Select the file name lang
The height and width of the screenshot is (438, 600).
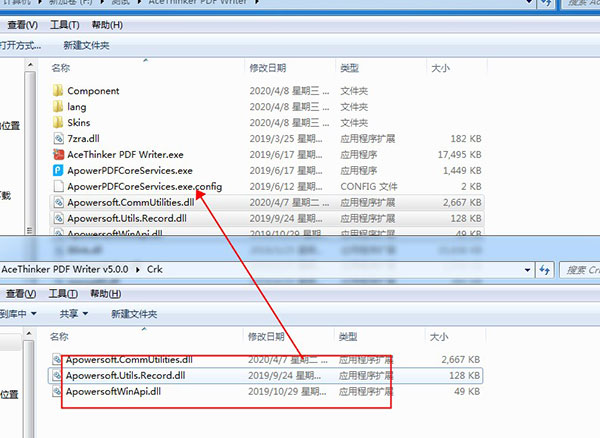tap(77, 107)
